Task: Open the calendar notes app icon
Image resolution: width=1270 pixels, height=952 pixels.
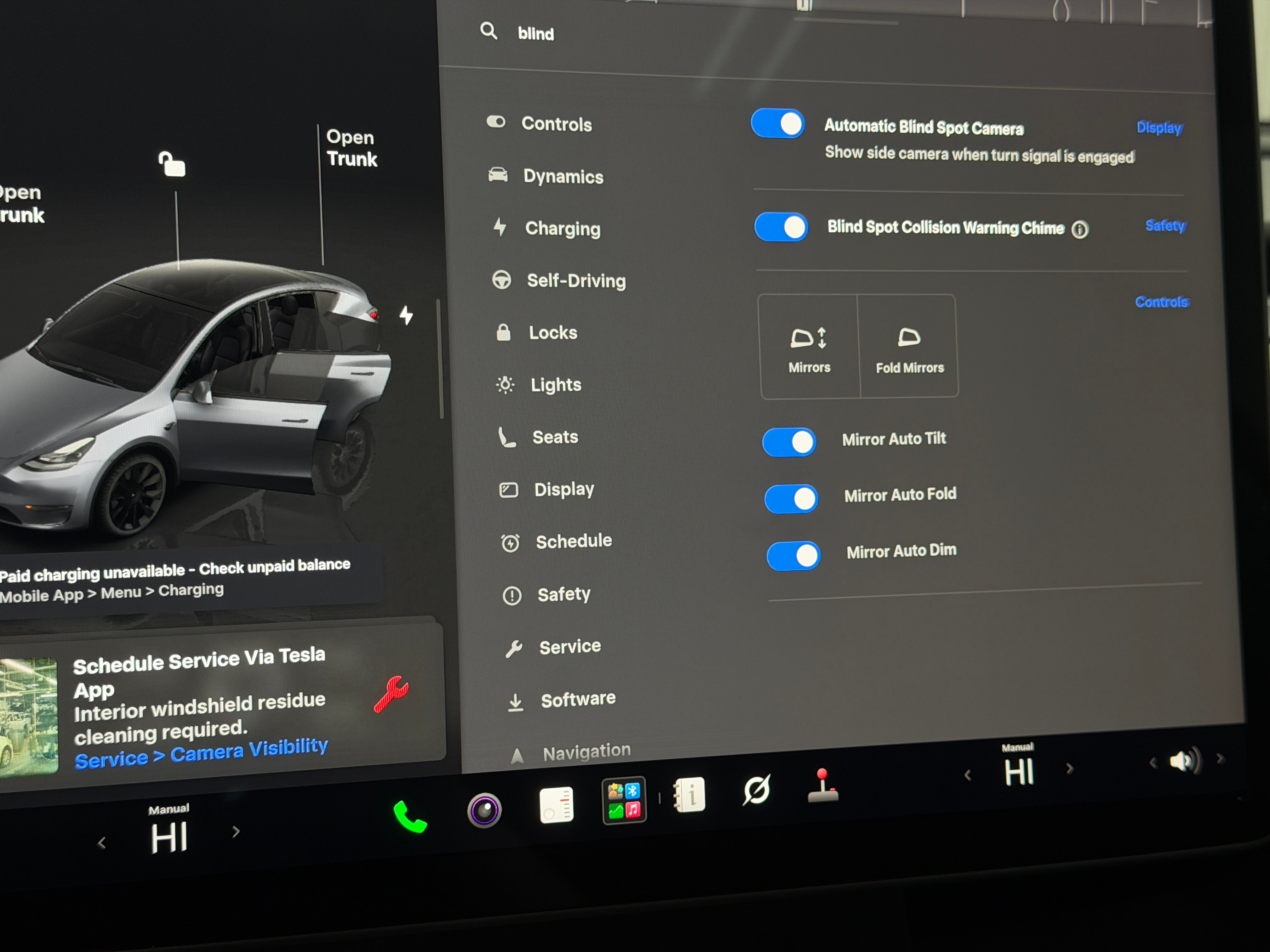Action: (556, 805)
